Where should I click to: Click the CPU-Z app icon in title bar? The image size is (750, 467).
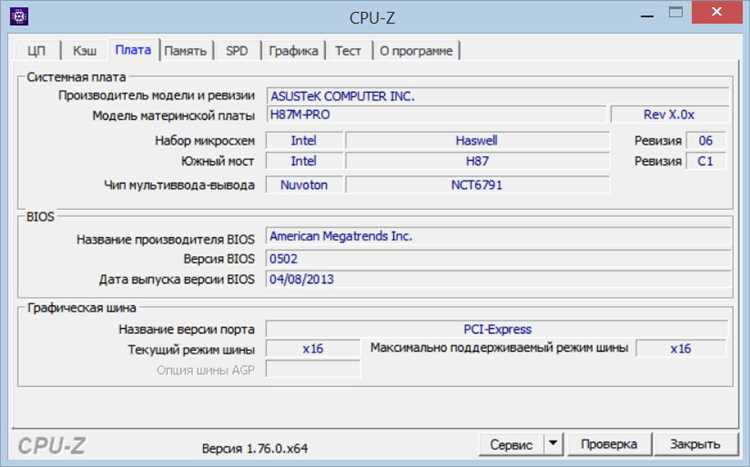point(19,16)
